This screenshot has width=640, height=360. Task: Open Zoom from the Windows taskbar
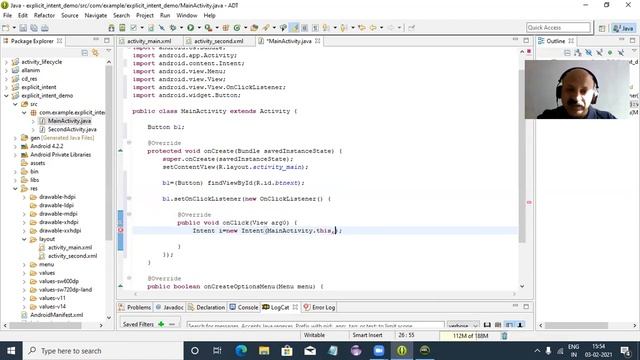pyautogui.click(x=378, y=351)
